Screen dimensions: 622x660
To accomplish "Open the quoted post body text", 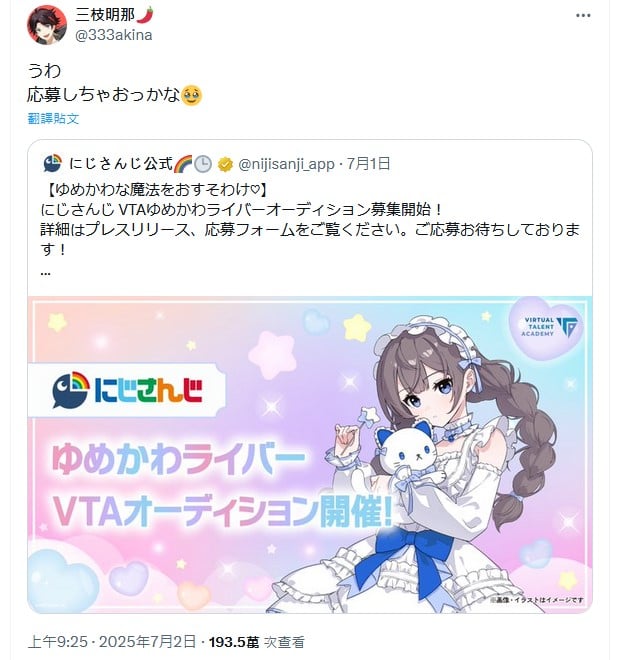I will point(310,220).
